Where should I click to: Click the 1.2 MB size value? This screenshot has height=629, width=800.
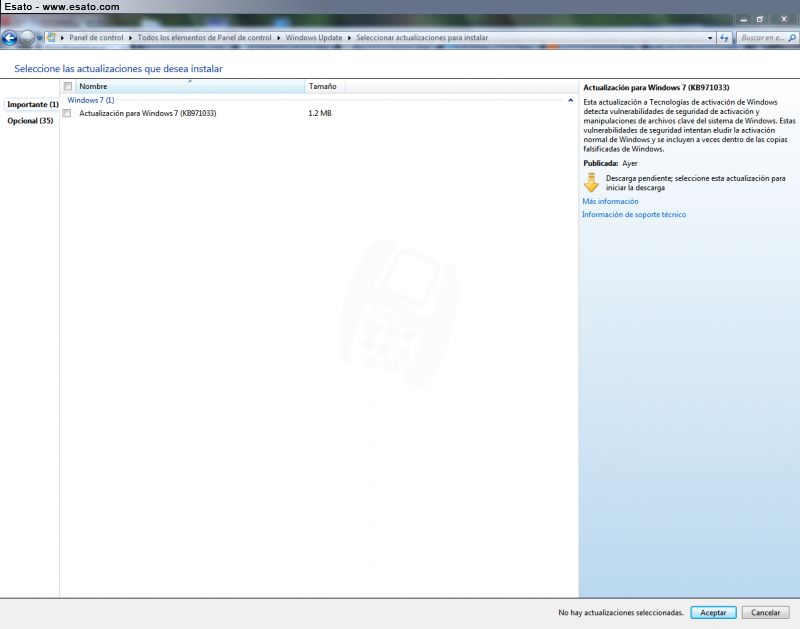320,113
